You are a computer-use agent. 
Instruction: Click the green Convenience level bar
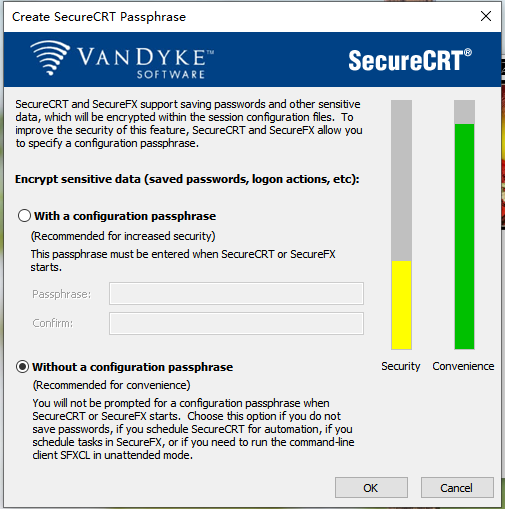[x=464, y=236]
